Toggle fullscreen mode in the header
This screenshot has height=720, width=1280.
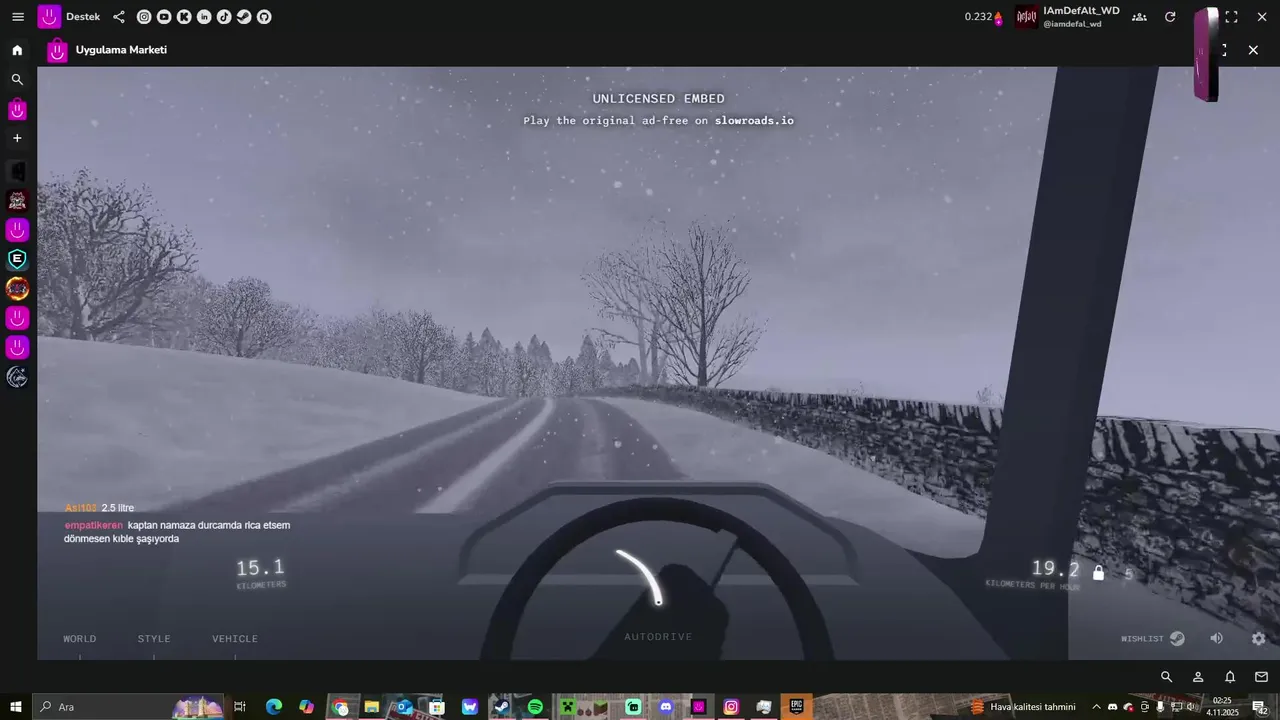point(1231,17)
